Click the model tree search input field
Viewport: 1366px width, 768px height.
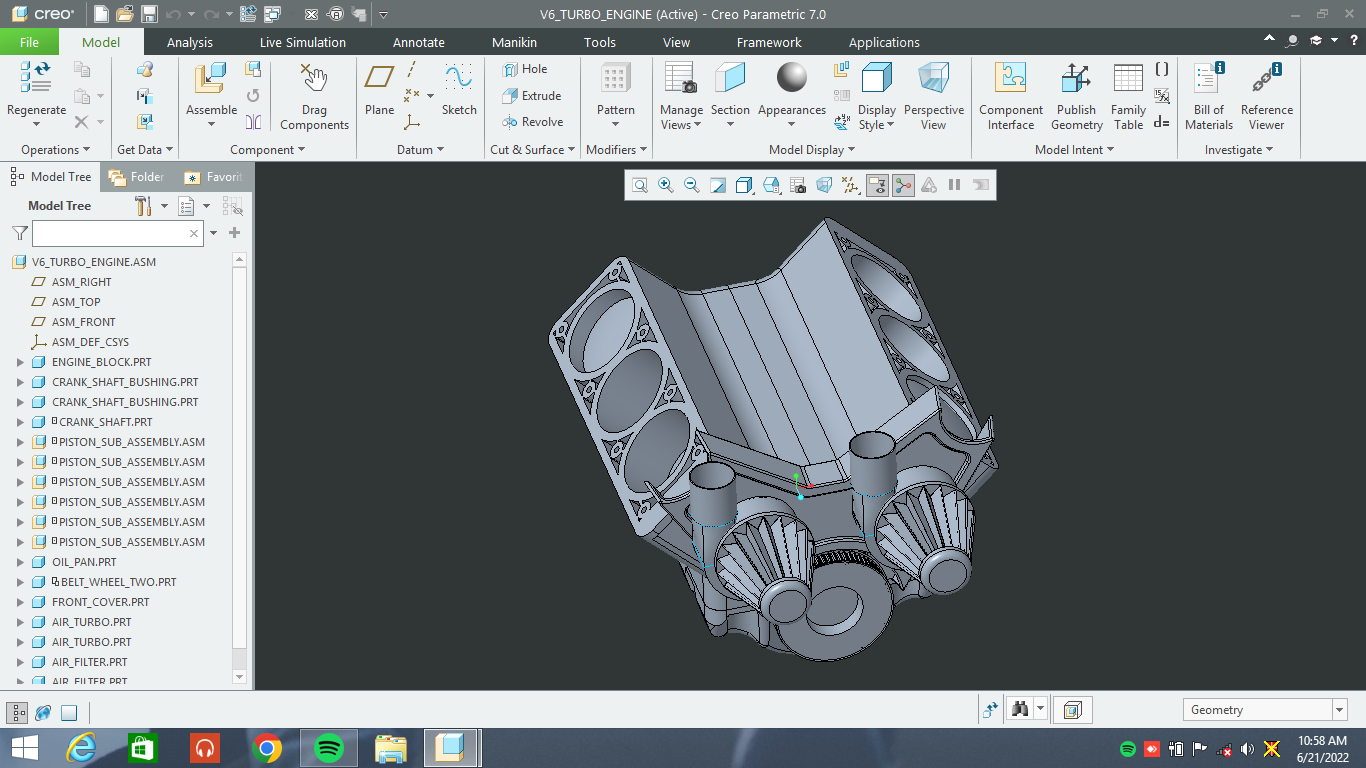(x=110, y=233)
